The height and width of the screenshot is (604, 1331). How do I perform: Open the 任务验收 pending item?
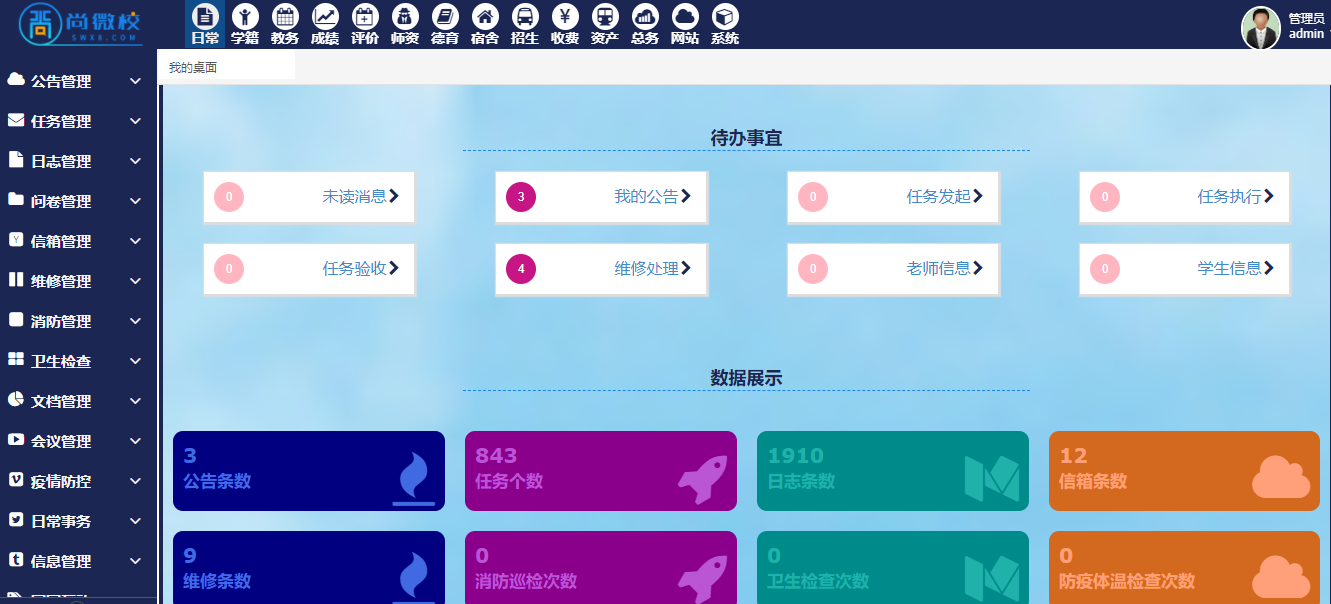pos(309,269)
